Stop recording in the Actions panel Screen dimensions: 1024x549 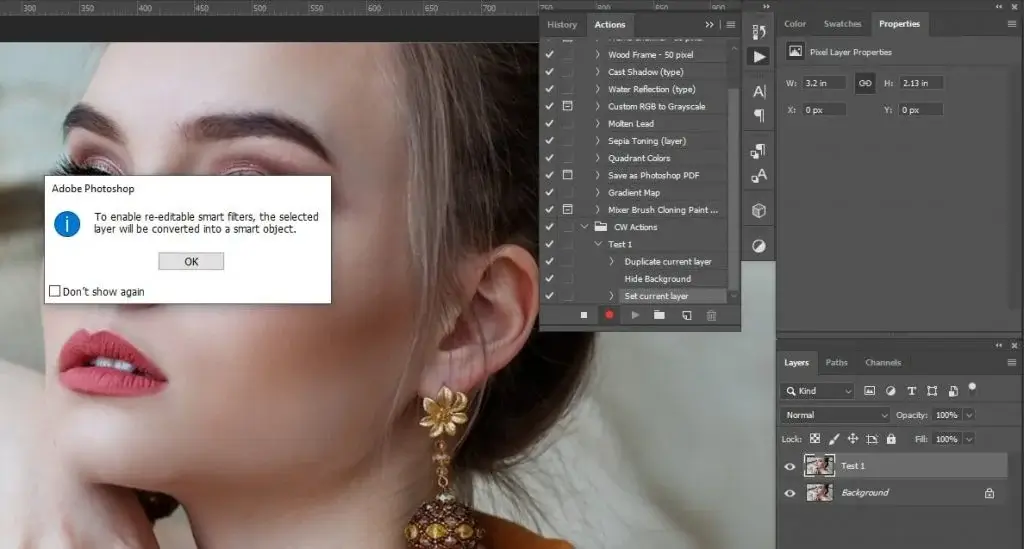coord(584,315)
